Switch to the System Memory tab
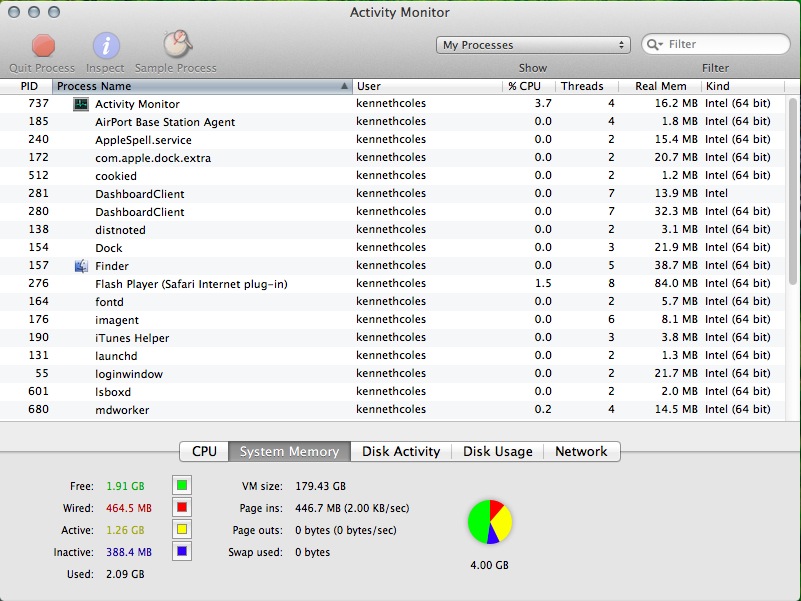The height and width of the screenshot is (601, 801). tap(290, 451)
